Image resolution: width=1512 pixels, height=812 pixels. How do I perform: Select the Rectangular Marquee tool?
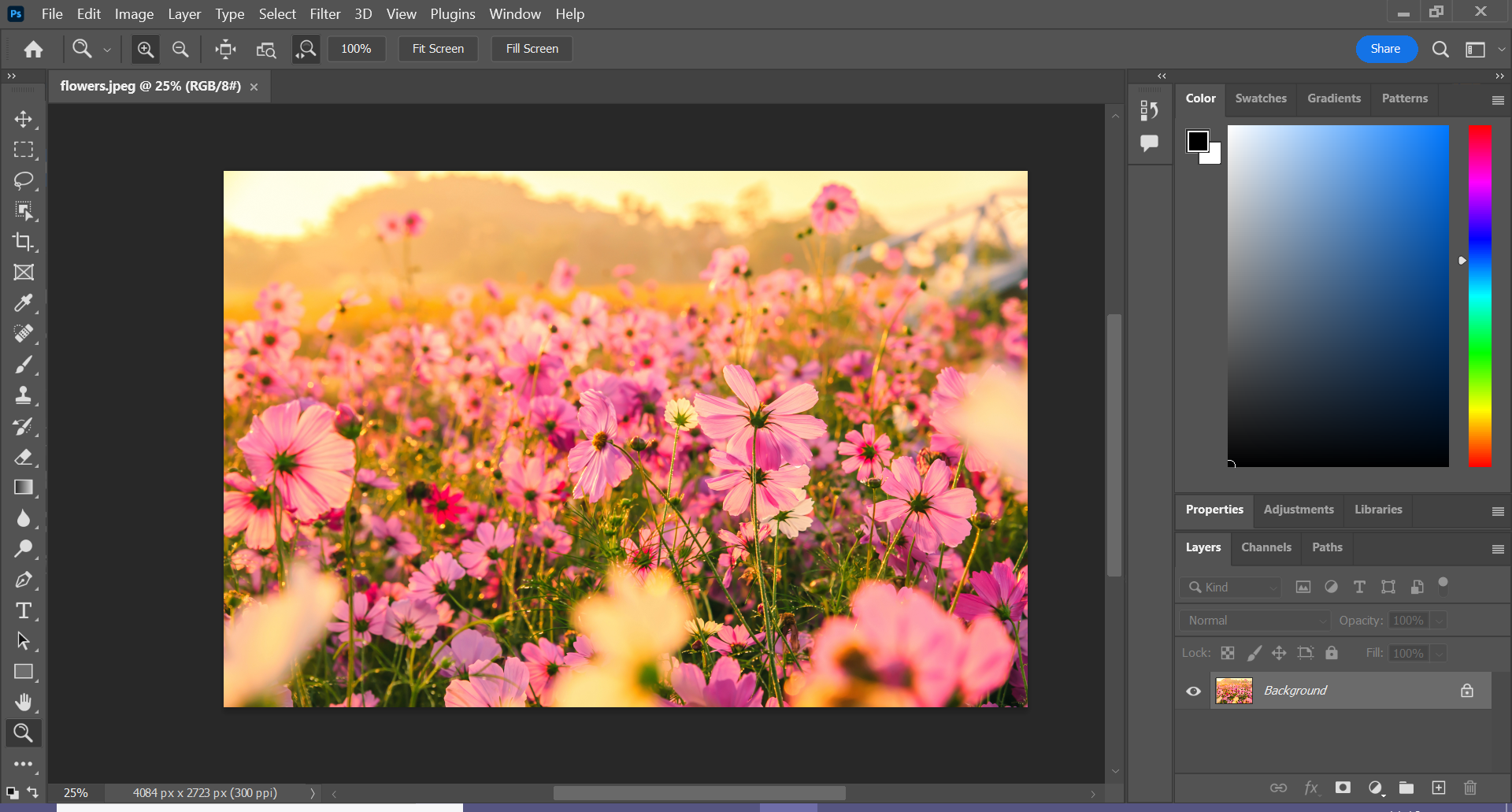(x=24, y=150)
